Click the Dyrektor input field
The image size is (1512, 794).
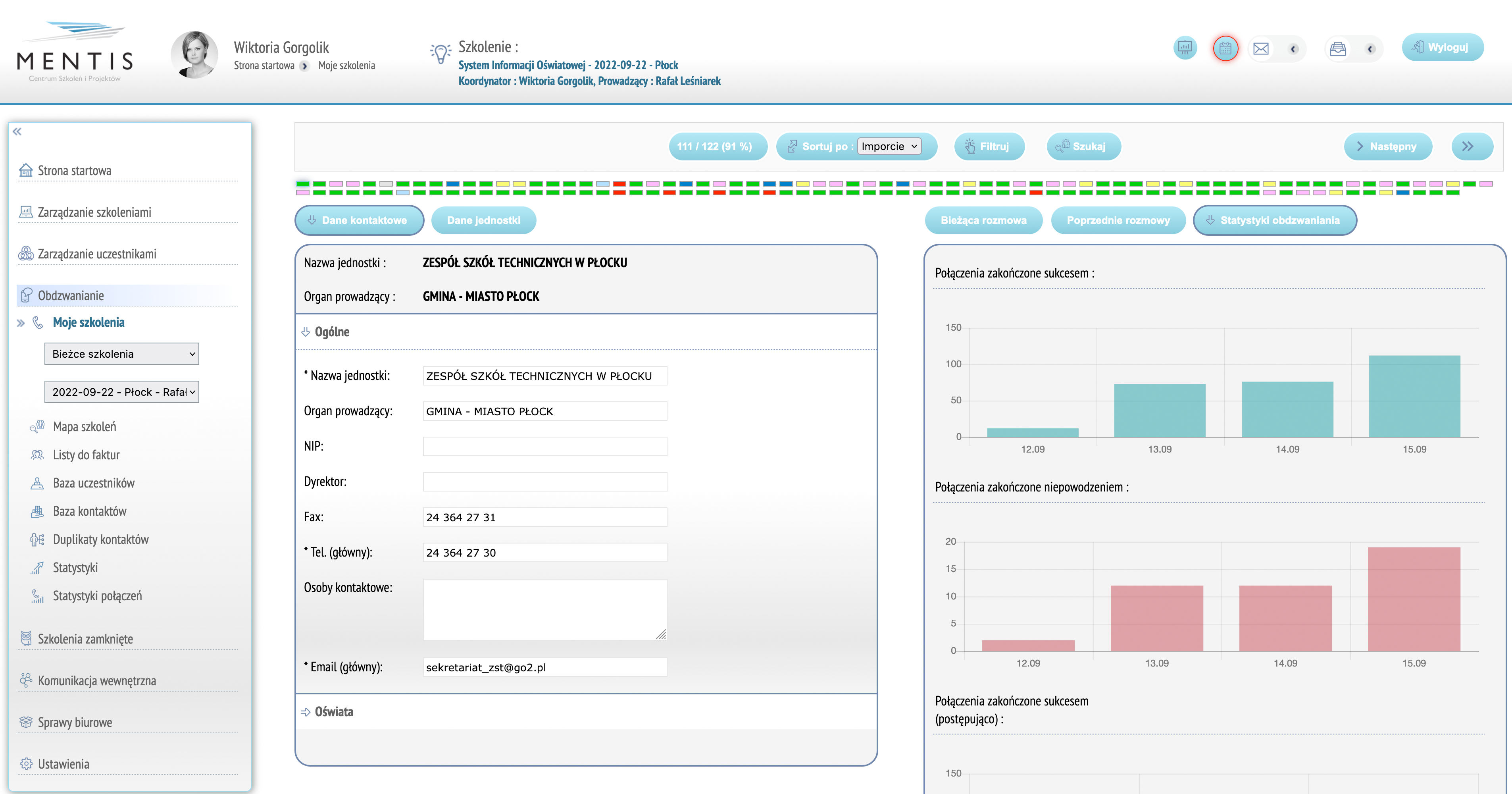click(545, 482)
